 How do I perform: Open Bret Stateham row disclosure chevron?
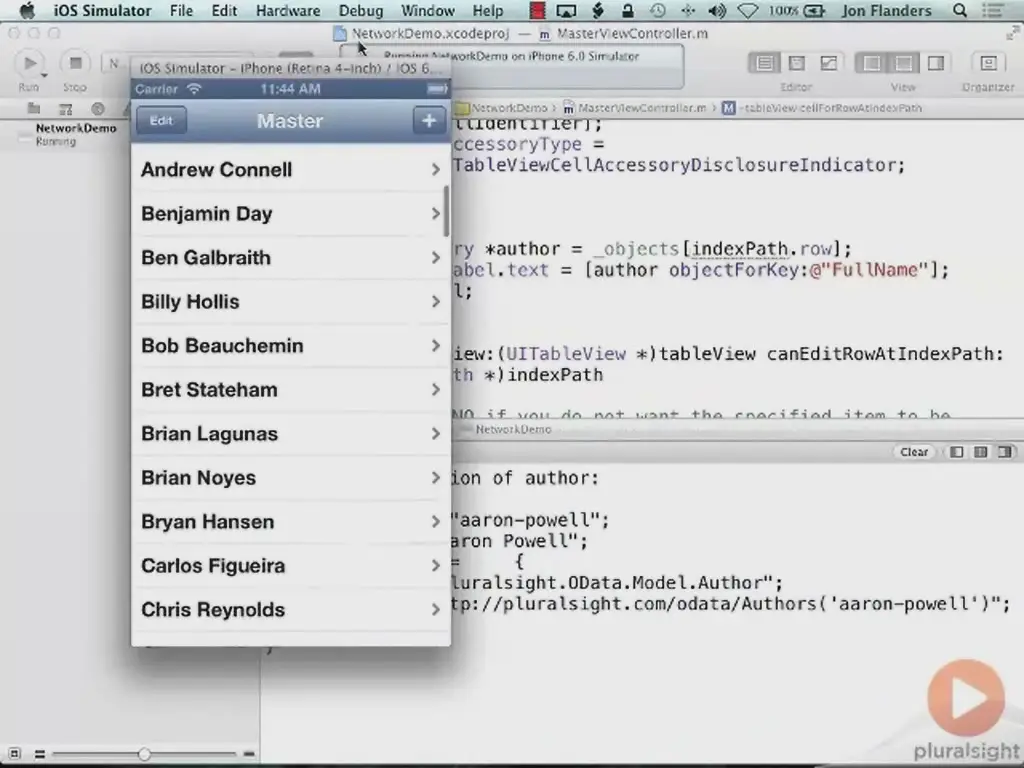pos(436,389)
